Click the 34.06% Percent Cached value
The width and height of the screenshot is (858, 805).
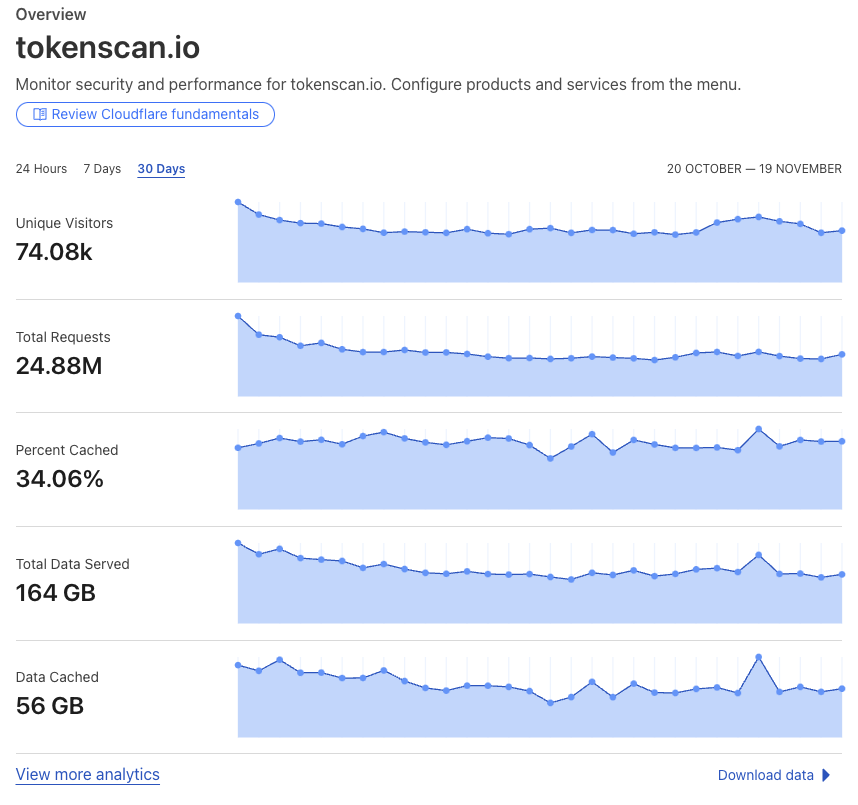[60, 479]
